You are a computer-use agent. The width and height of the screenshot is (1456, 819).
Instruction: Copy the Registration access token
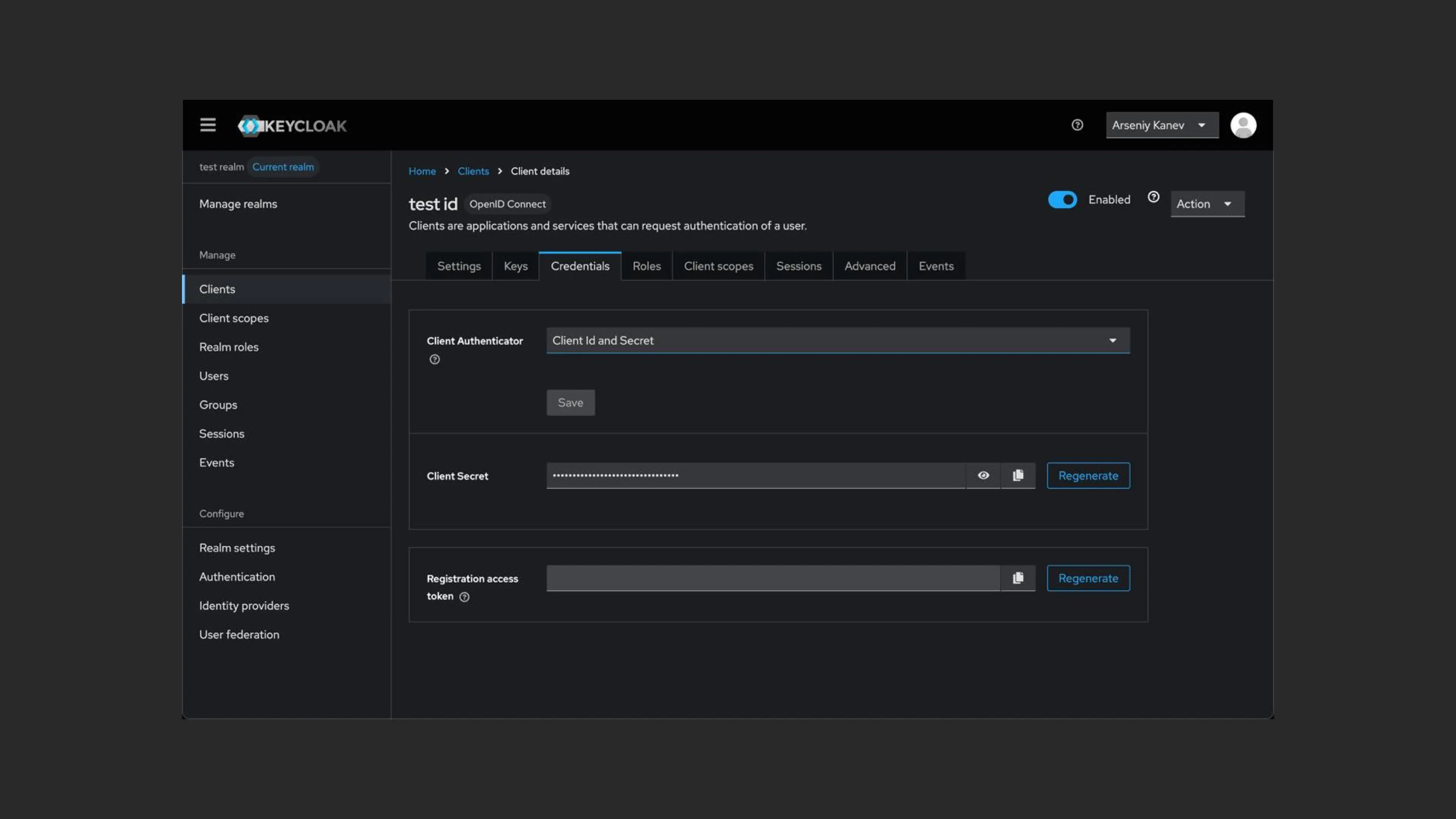(x=1018, y=577)
